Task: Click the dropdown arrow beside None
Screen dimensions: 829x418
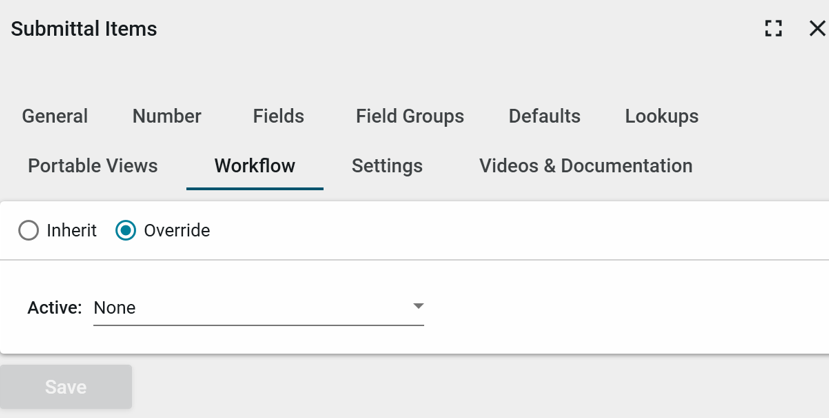Action: tap(419, 307)
